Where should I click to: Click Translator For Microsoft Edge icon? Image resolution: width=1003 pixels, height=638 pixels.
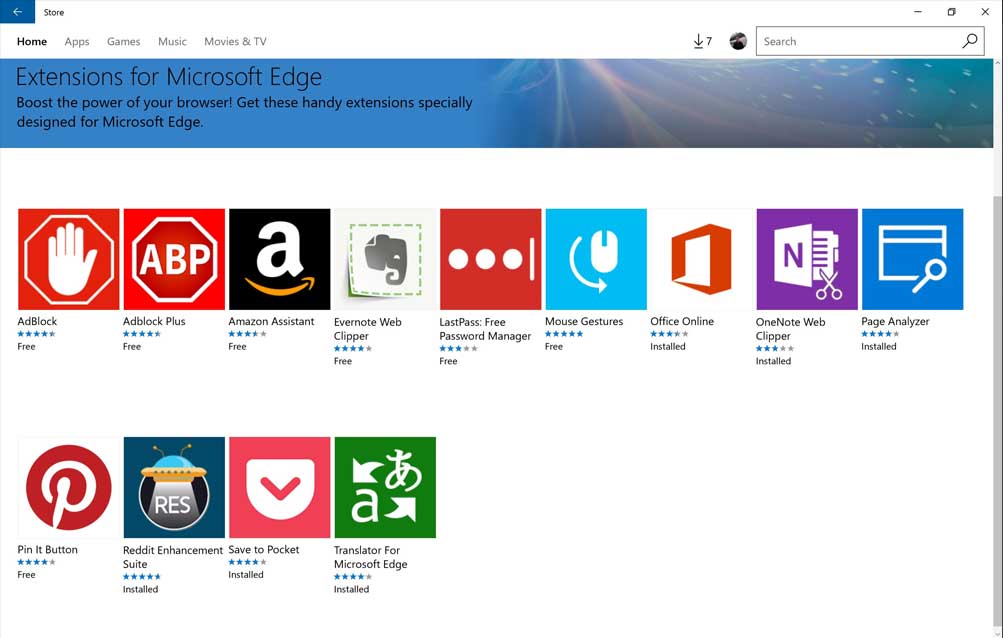tap(385, 488)
